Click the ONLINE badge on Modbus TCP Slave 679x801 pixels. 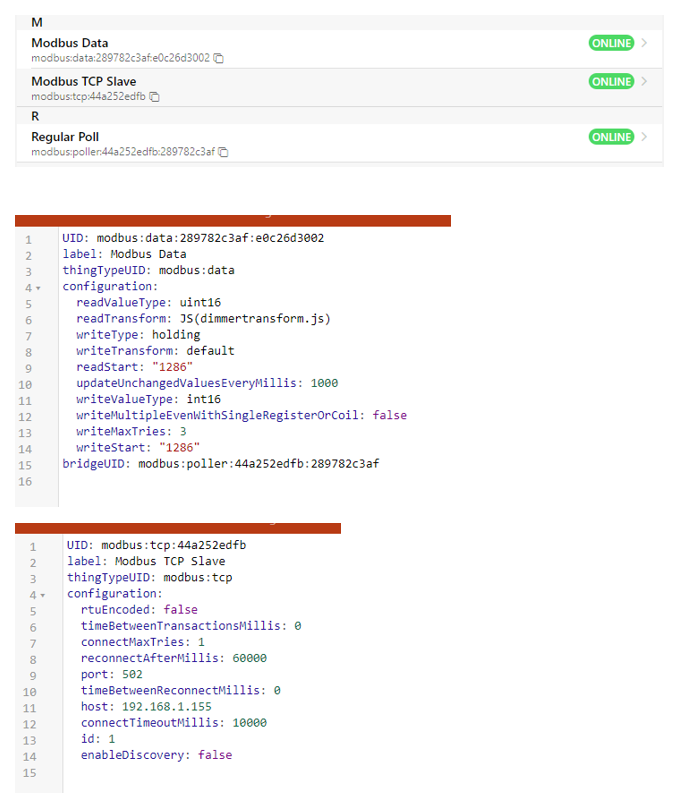[611, 82]
